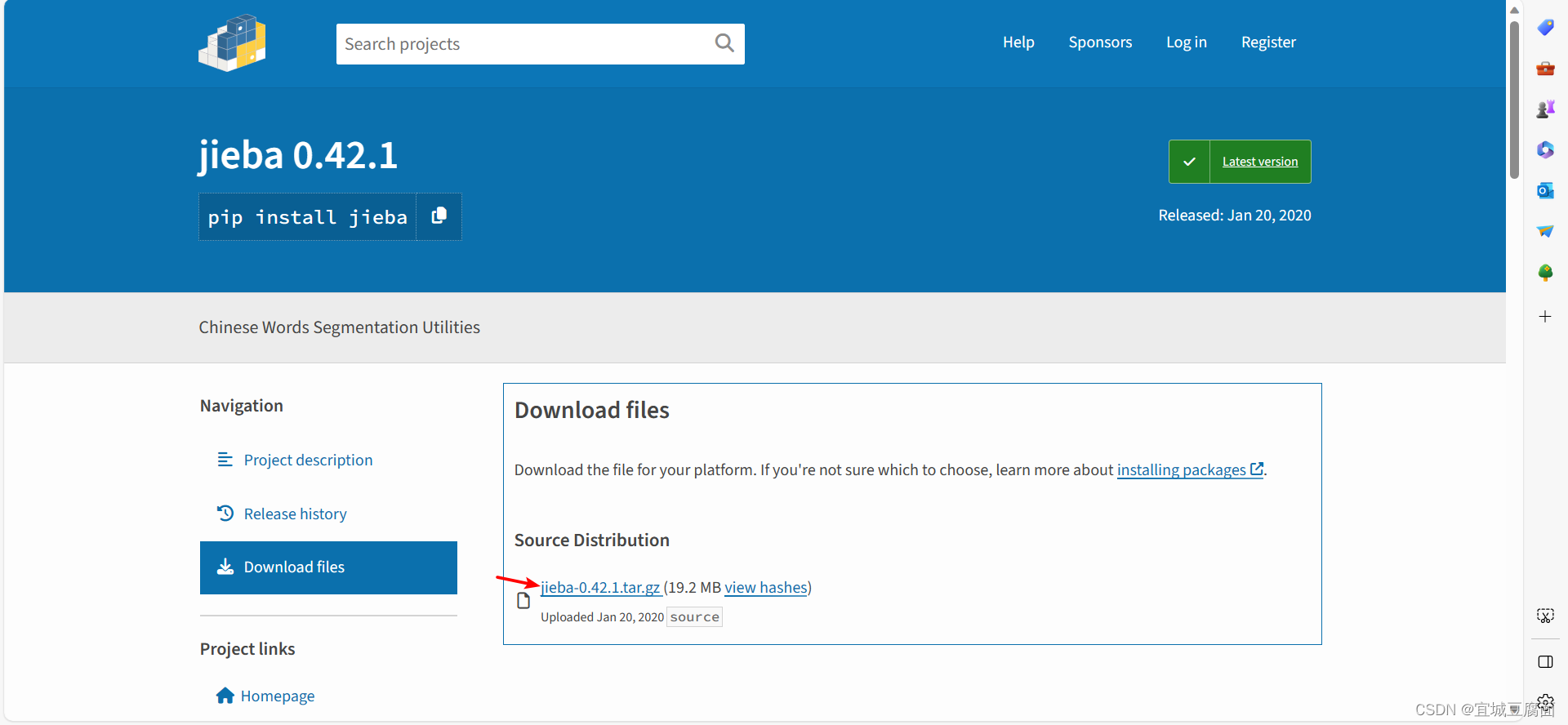The height and width of the screenshot is (725, 1568).
Task: Open the red toolbox sidebar icon
Action: click(1545, 69)
